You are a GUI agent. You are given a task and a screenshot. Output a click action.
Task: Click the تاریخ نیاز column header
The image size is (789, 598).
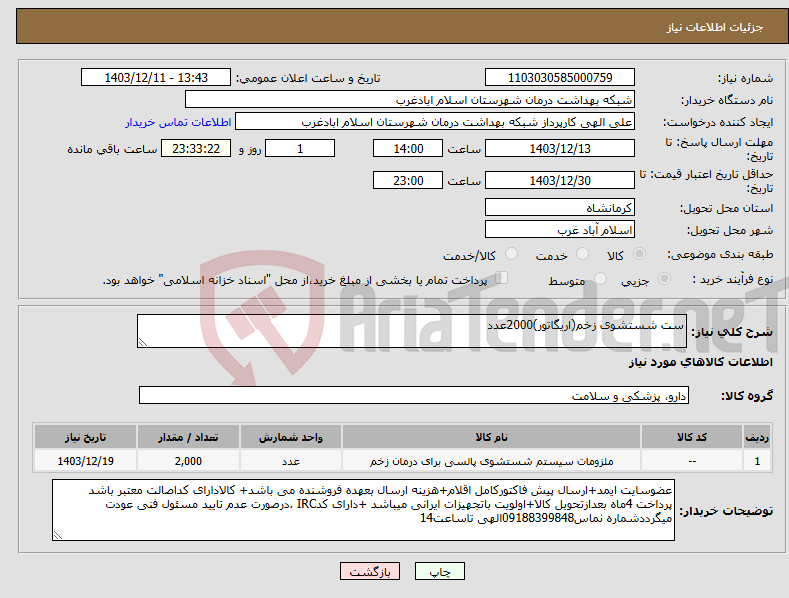click(x=86, y=437)
